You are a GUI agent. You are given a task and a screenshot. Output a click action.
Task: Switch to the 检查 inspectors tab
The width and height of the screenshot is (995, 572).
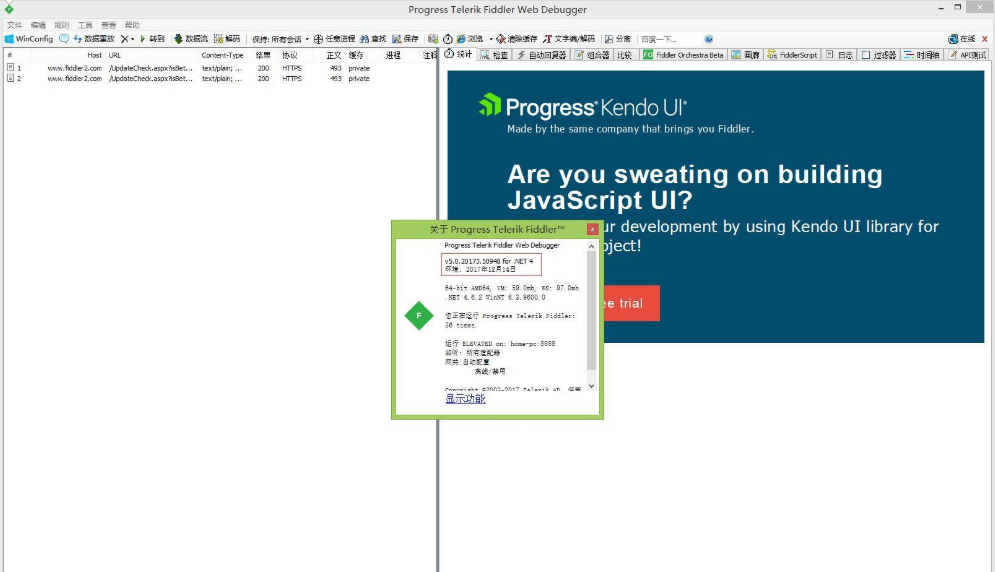[x=494, y=55]
